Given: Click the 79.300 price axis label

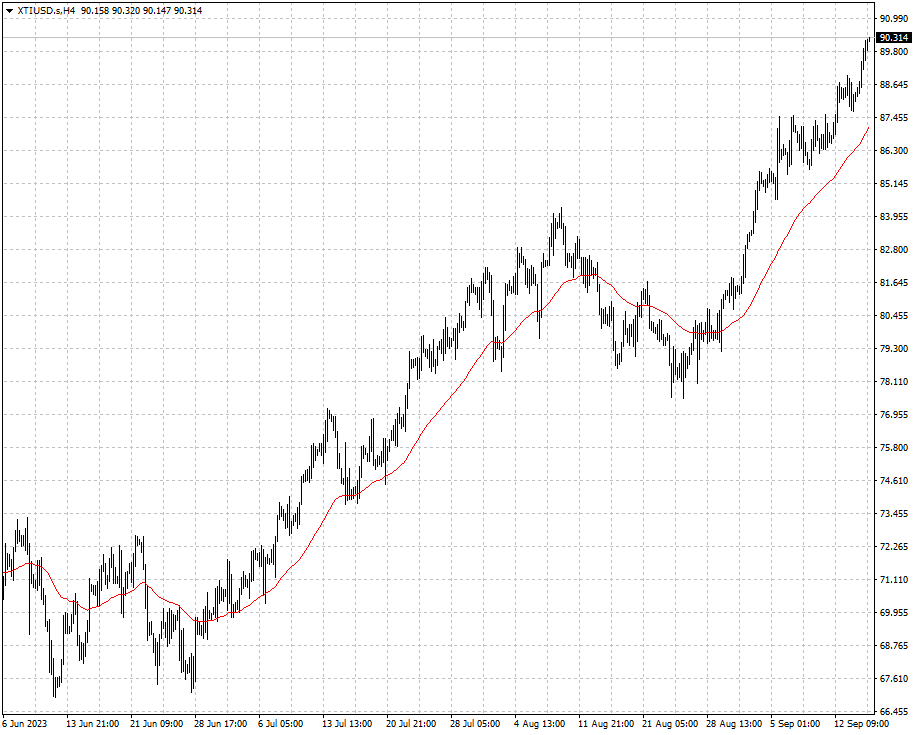Looking at the screenshot, I should tap(893, 349).
